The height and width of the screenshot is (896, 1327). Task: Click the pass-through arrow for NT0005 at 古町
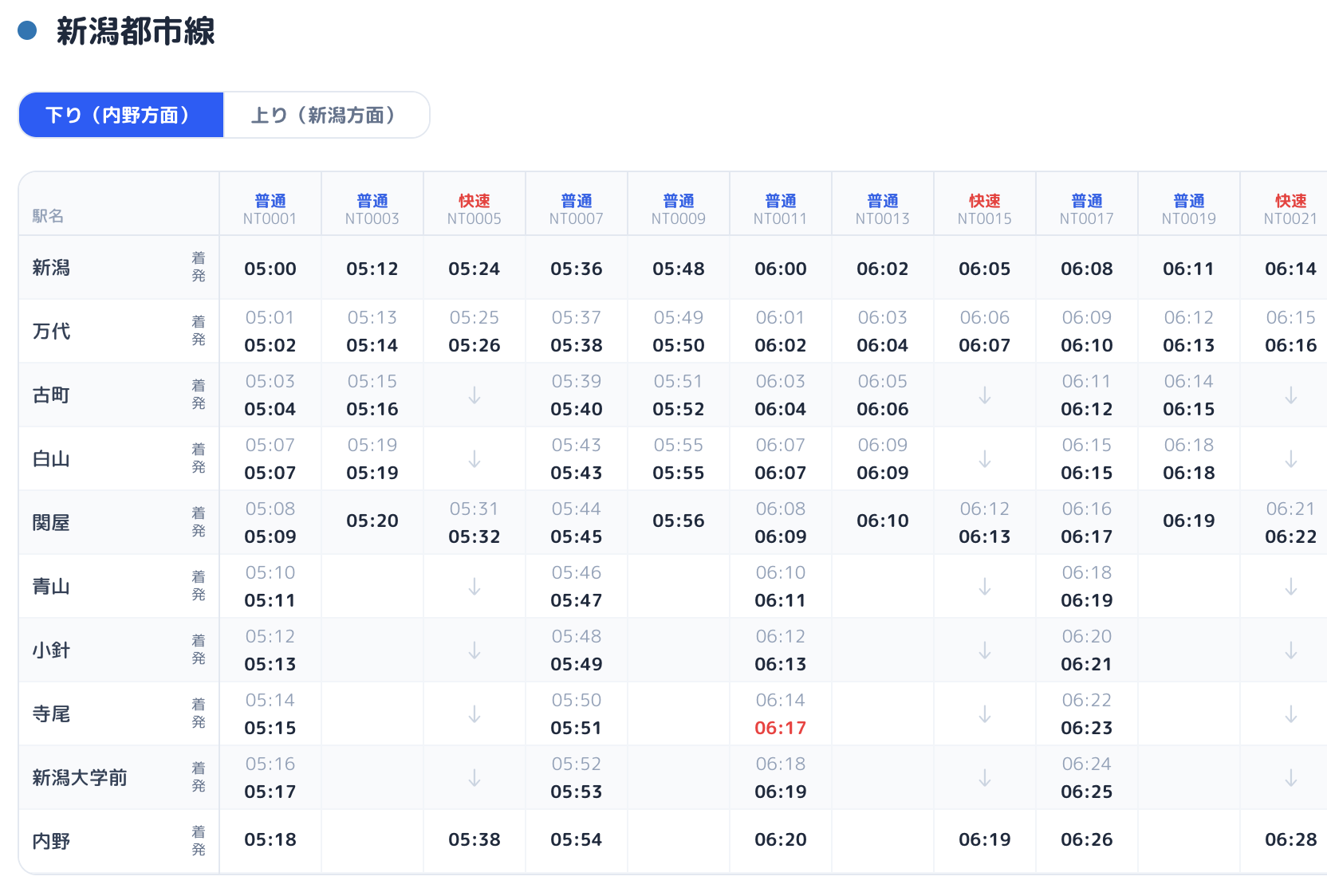pyautogui.click(x=474, y=395)
